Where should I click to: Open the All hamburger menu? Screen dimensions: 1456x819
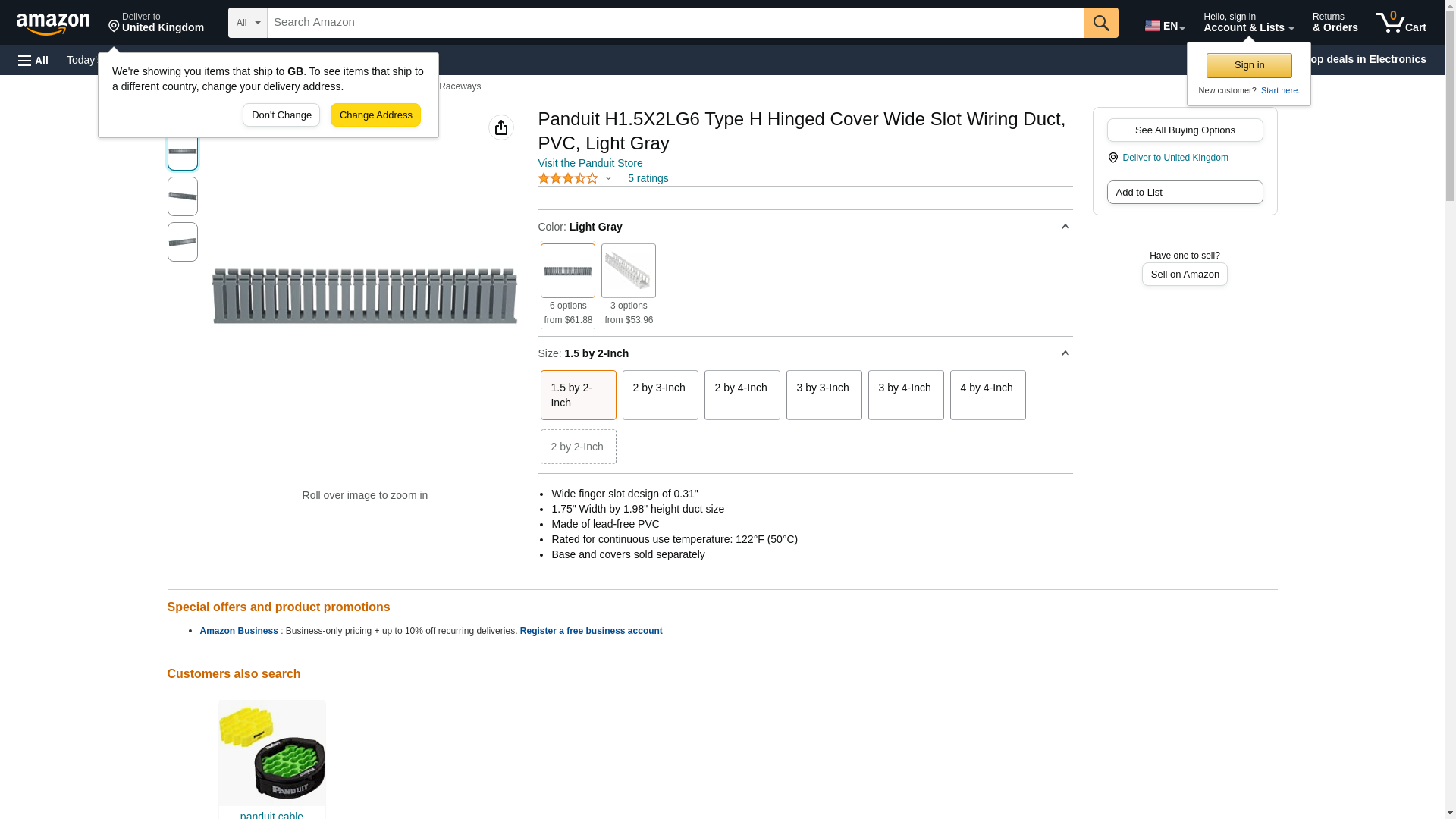[33, 60]
